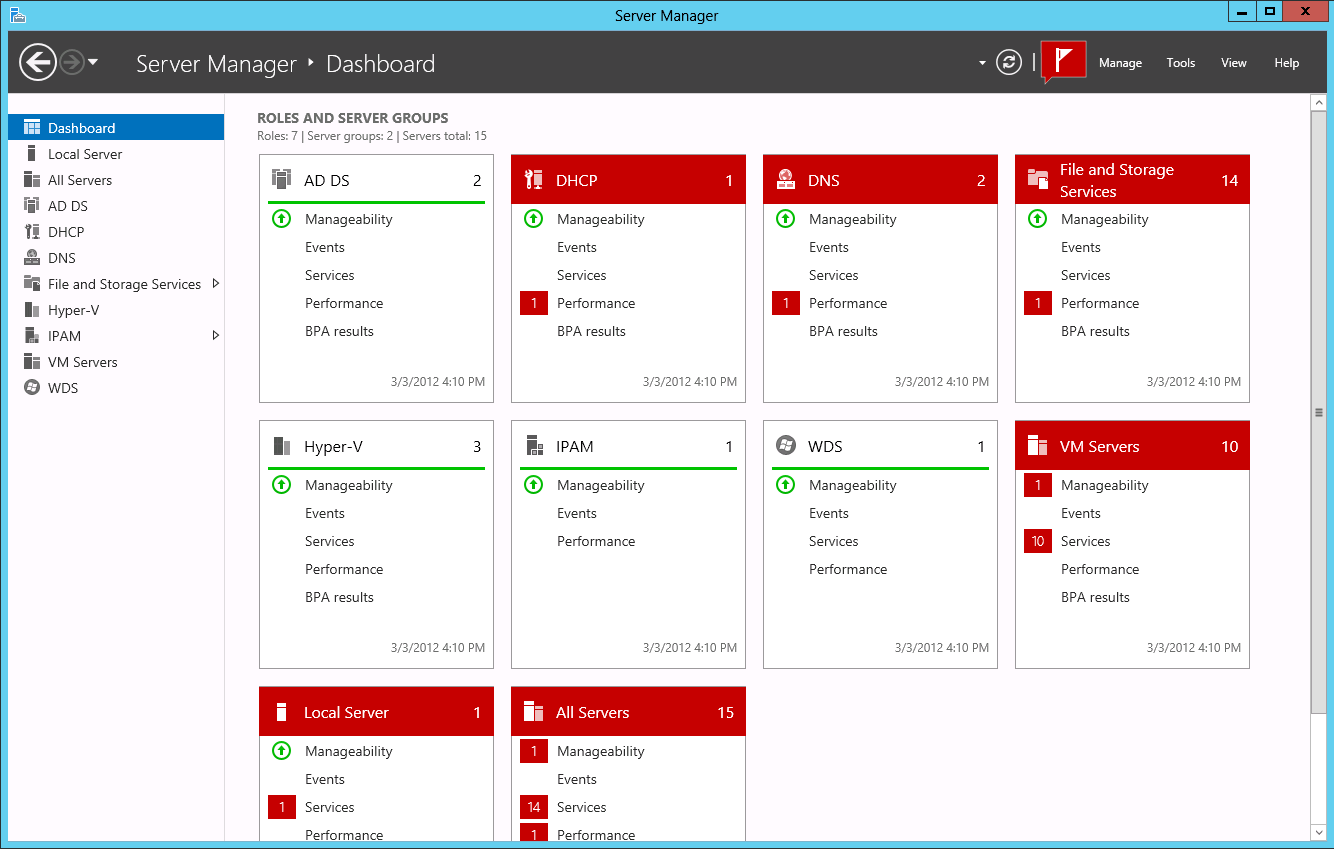Open Performance alert badge in DHCP tile
1334x849 pixels.
click(534, 303)
